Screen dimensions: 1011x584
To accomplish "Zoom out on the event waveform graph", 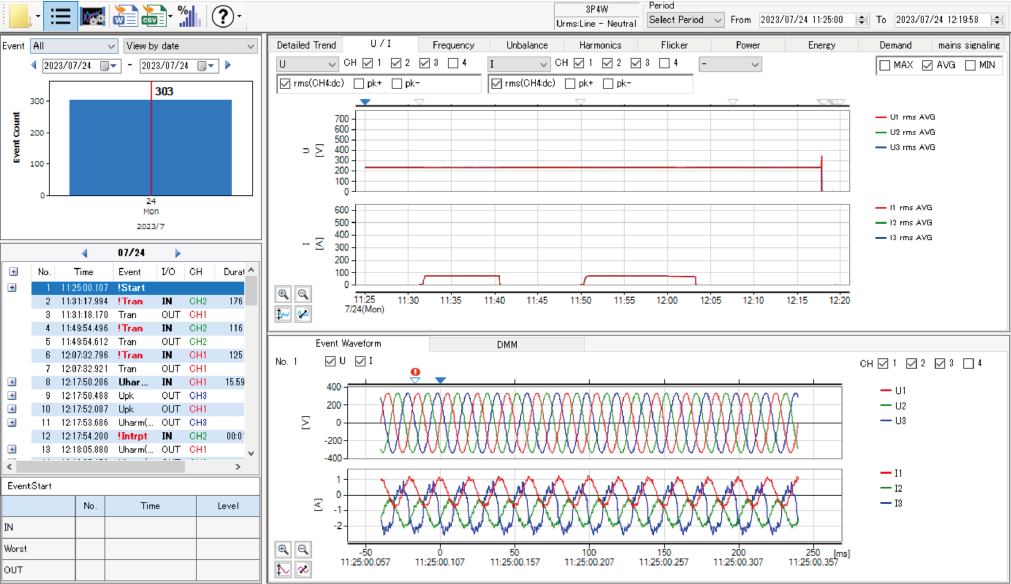I will (303, 549).
